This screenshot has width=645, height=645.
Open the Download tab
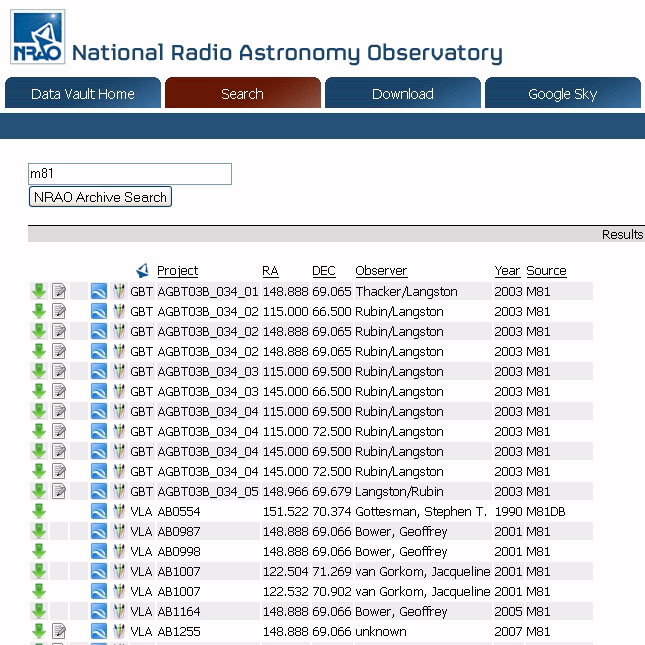[x=403, y=93]
